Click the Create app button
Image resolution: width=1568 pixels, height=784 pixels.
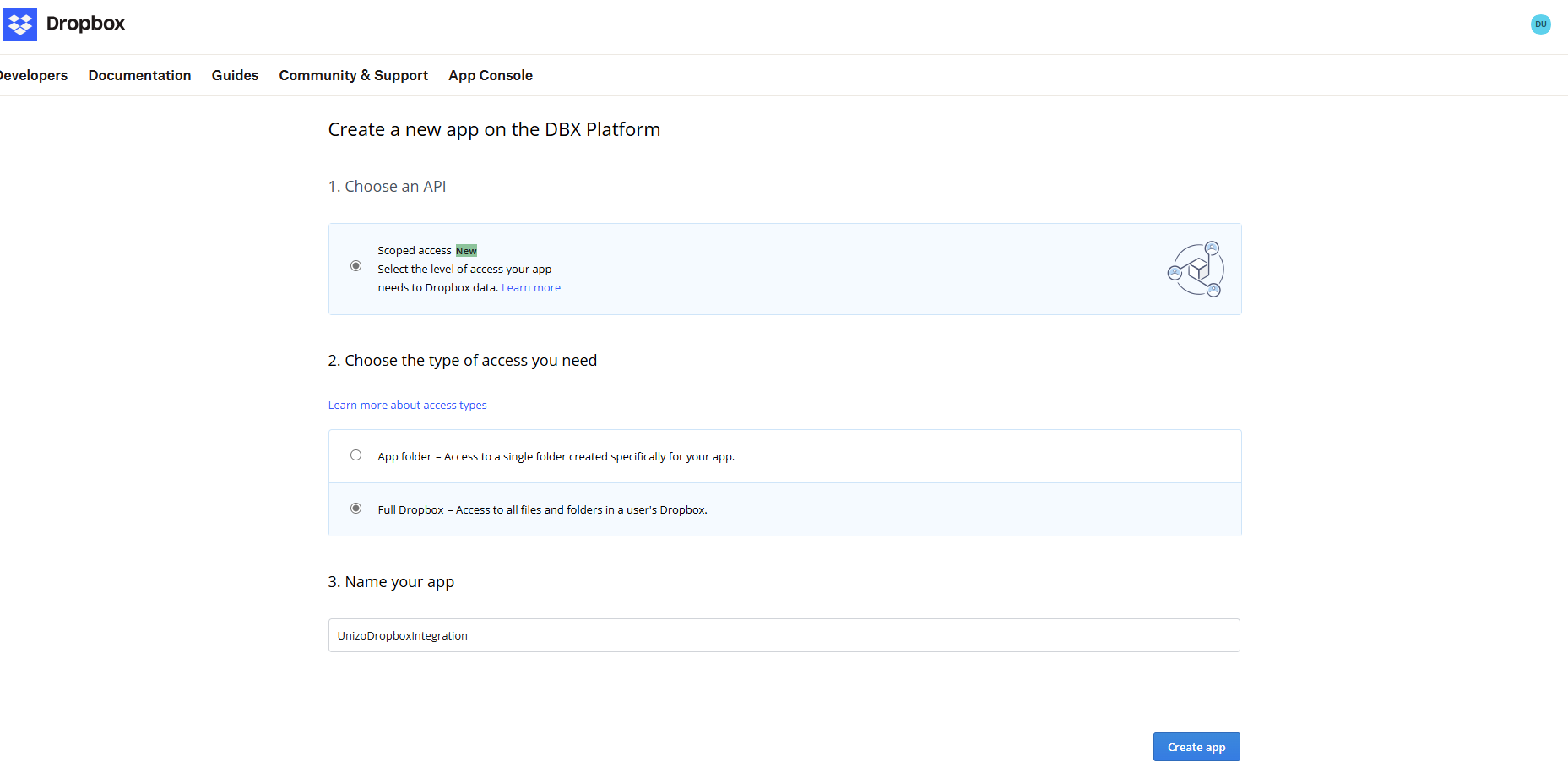[x=1196, y=747]
